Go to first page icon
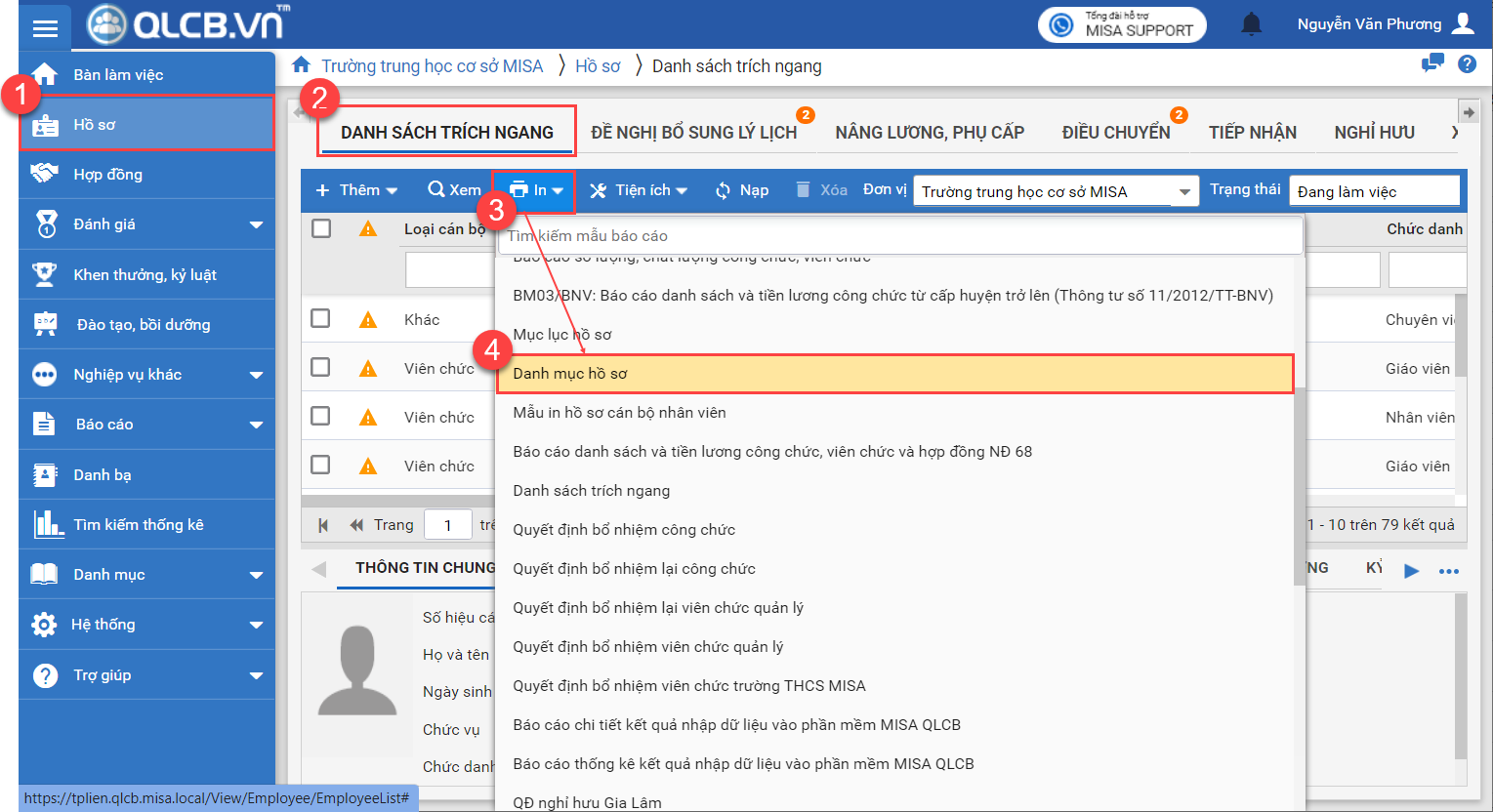The image size is (1493, 812). pyautogui.click(x=323, y=525)
